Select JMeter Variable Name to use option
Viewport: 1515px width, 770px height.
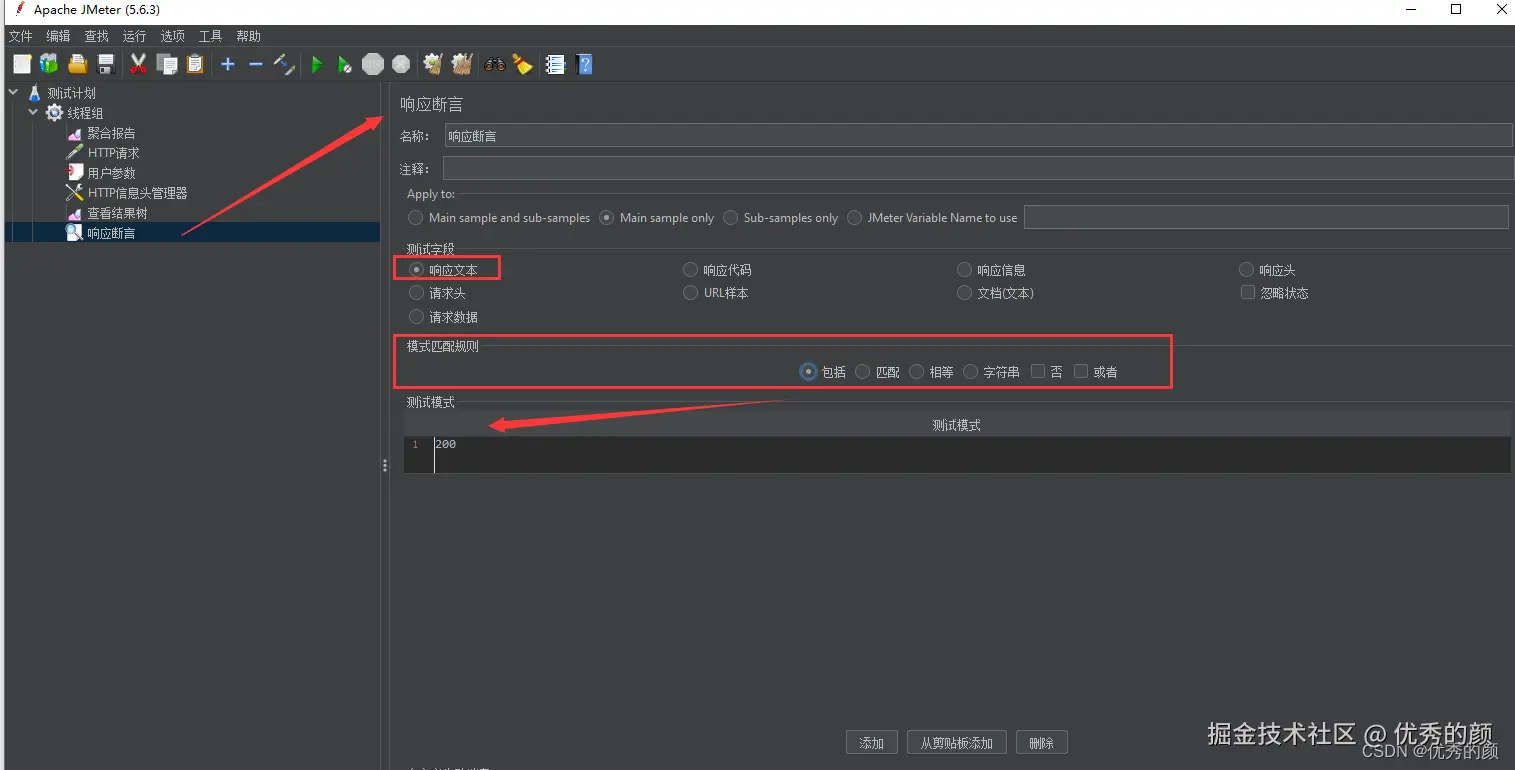pos(855,217)
